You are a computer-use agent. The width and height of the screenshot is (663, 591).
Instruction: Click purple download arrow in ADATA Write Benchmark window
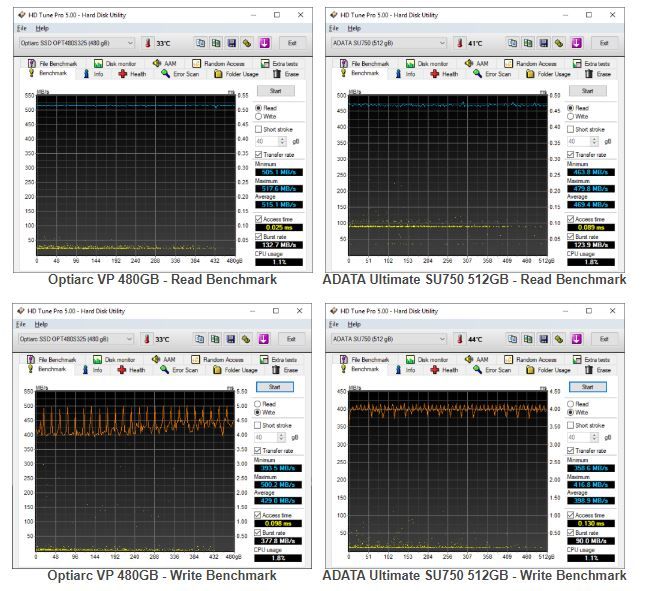click(x=577, y=339)
